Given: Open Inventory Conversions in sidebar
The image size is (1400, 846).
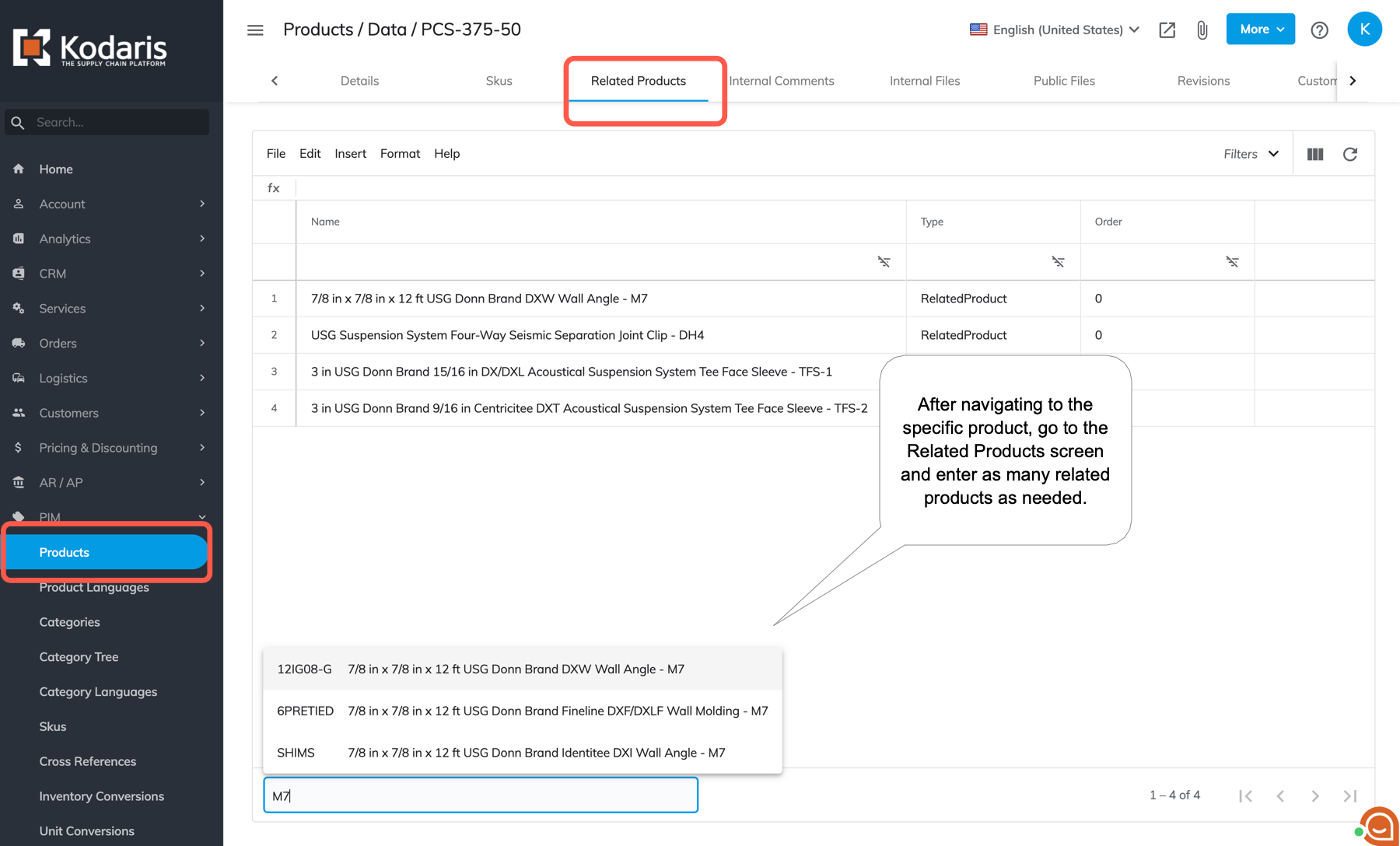Looking at the screenshot, I should (101, 796).
